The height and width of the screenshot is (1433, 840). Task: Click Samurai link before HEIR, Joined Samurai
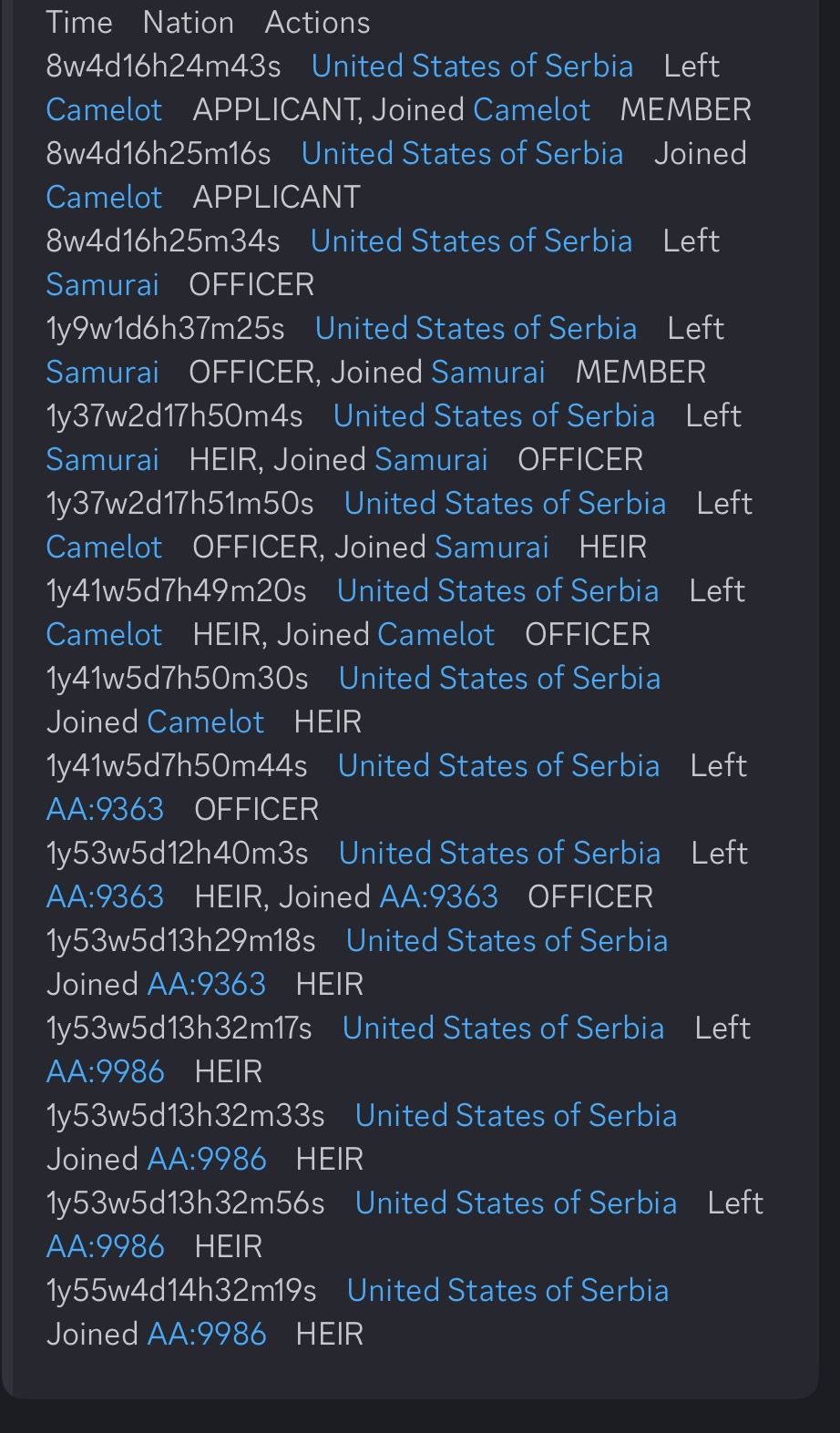tap(102, 460)
